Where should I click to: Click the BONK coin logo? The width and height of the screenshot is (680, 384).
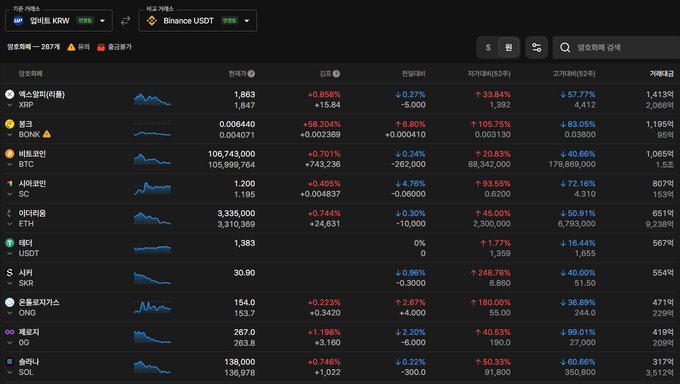[10, 124]
